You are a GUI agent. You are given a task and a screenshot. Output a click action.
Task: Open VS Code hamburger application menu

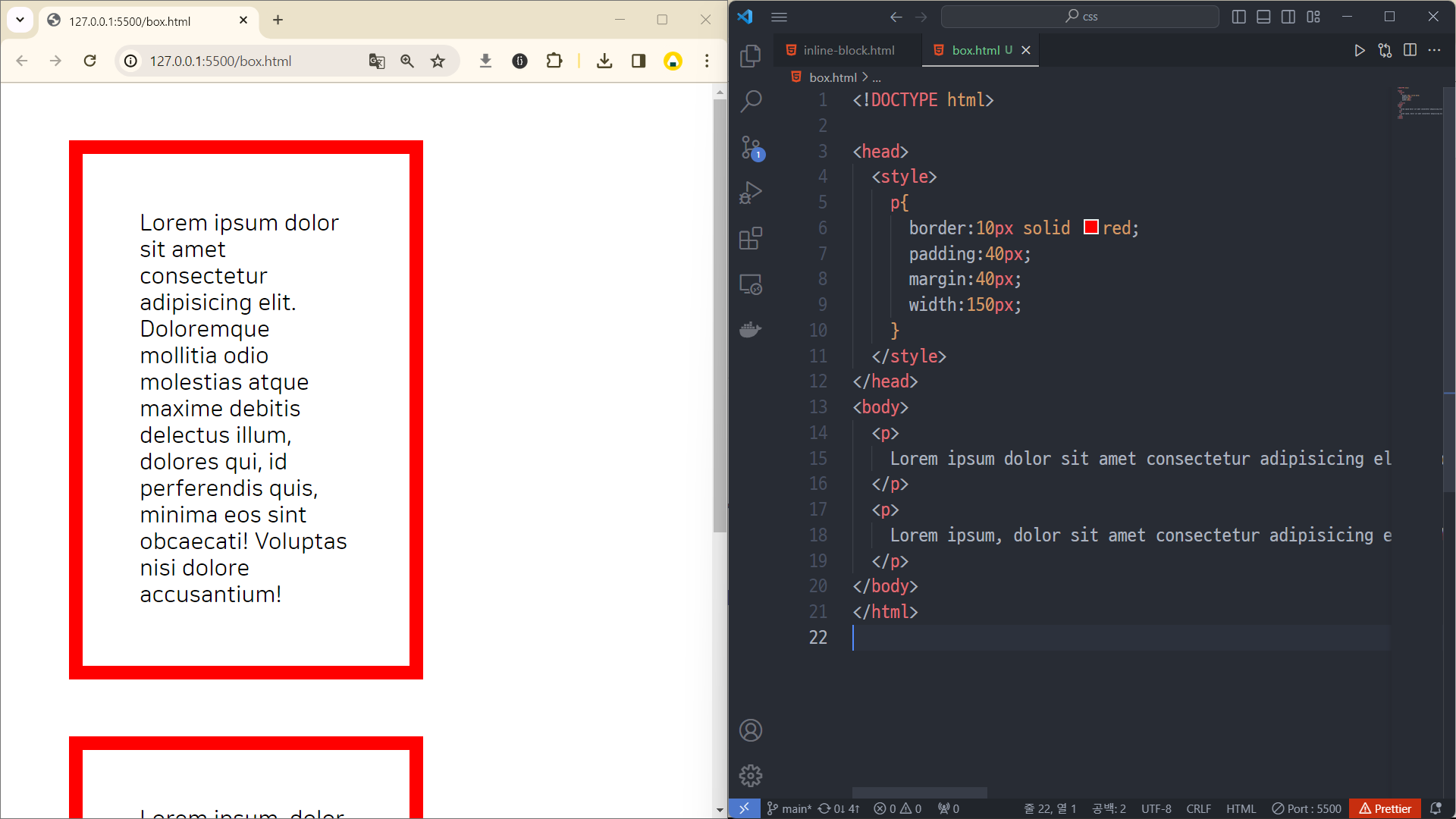click(x=779, y=17)
